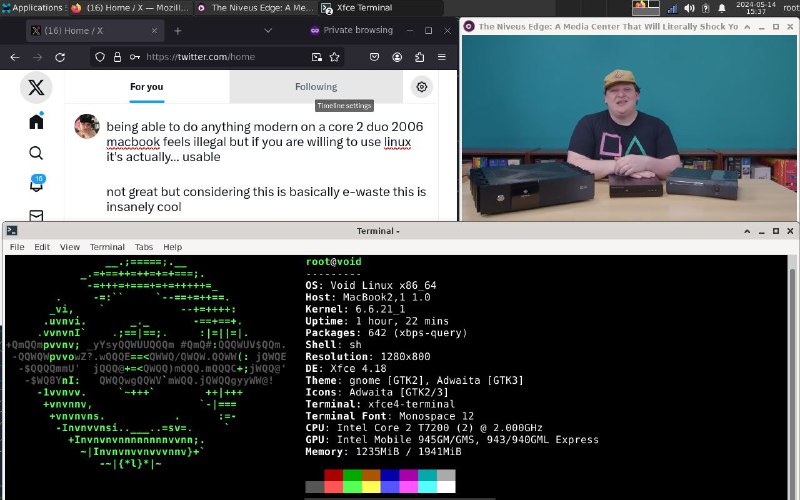The image size is (800, 500).
Task: Open Messages envelope in X sidebar
Action: (x=36, y=215)
